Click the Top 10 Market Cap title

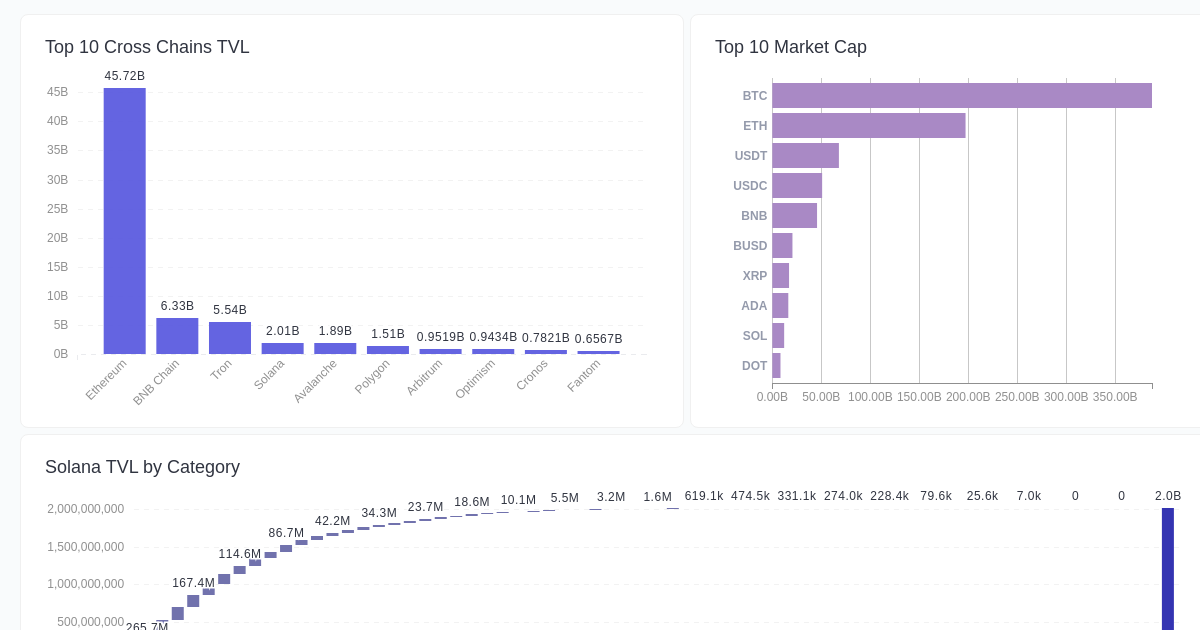[x=790, y=47]
